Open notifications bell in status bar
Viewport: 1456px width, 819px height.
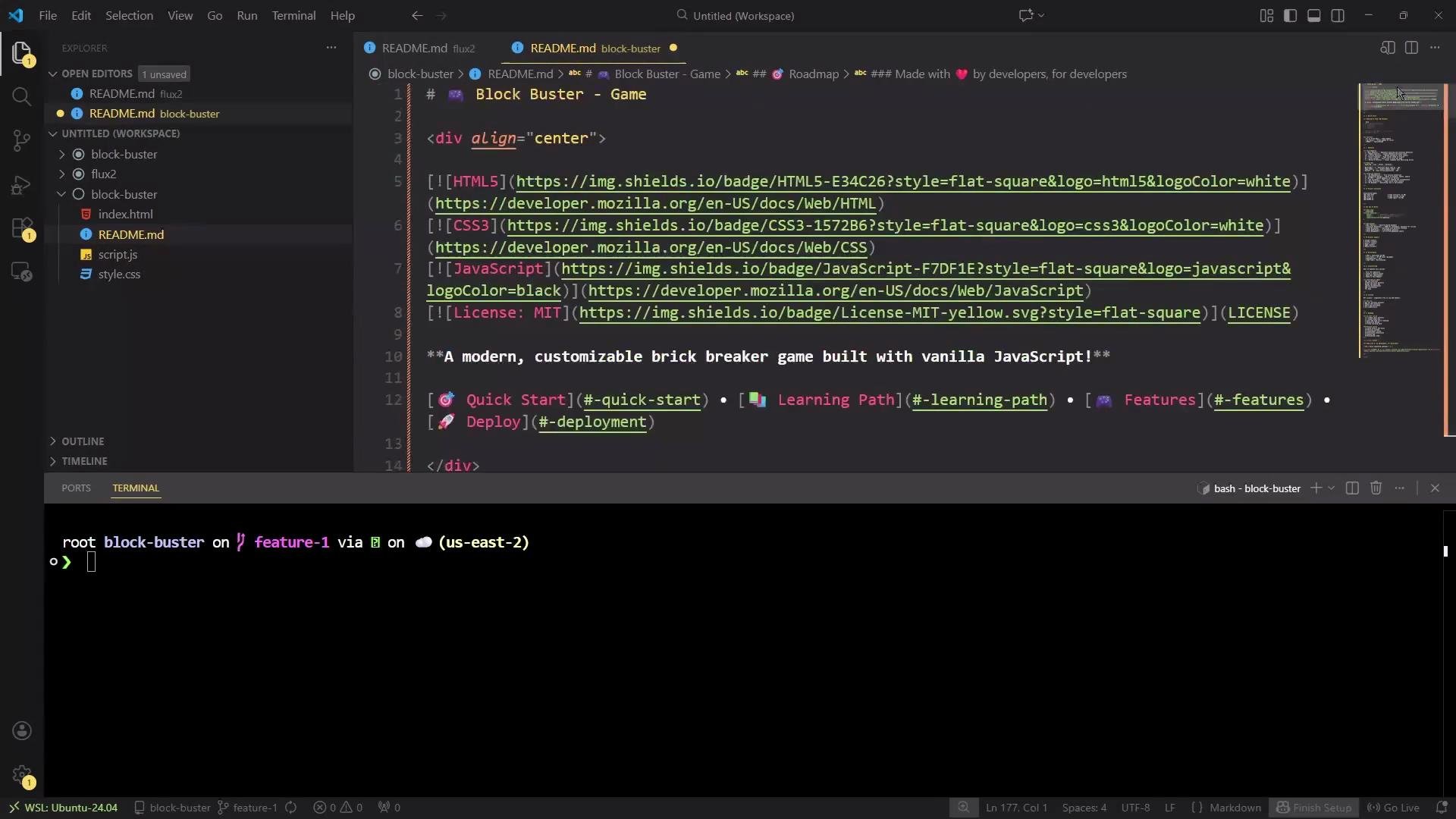click(x=1442, y=808)
